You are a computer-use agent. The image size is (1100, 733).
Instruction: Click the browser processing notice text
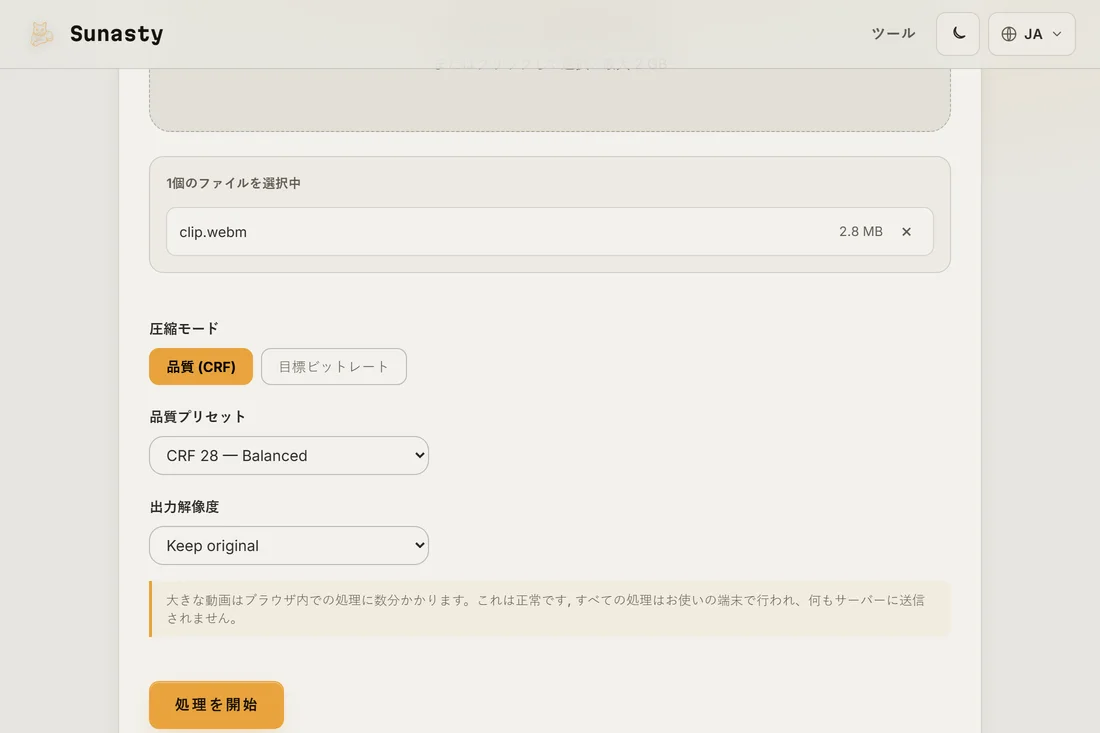pos(545,609)
